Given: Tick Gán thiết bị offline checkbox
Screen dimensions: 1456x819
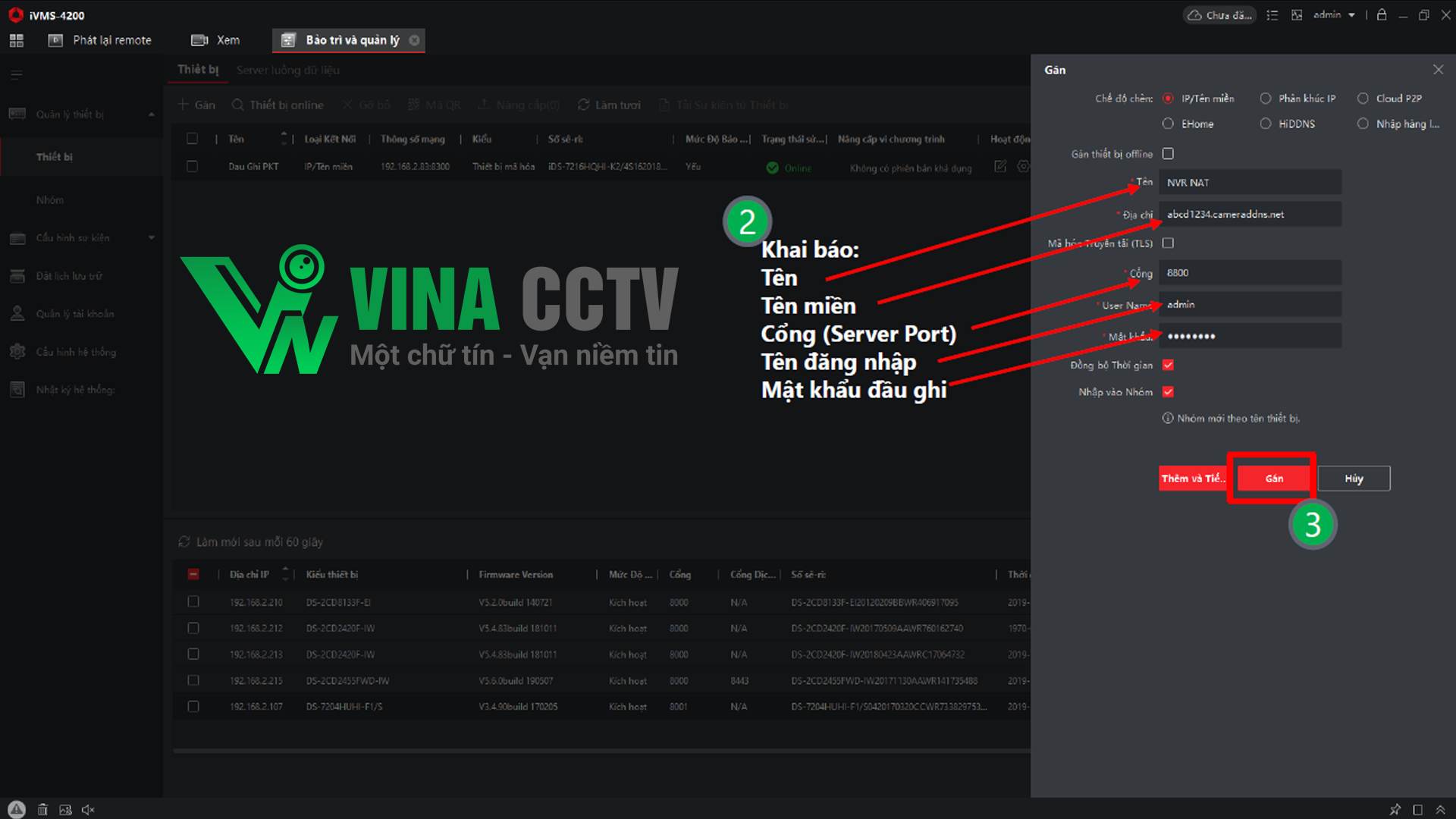Looking at the screenshot, I should coord(1168,154).
